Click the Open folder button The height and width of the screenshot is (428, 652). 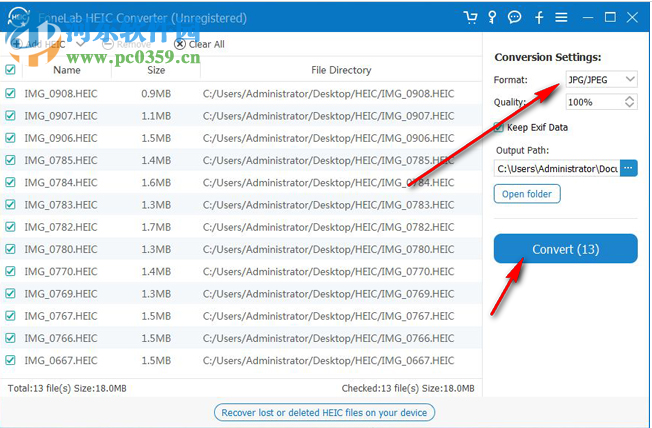pos(527,194)
